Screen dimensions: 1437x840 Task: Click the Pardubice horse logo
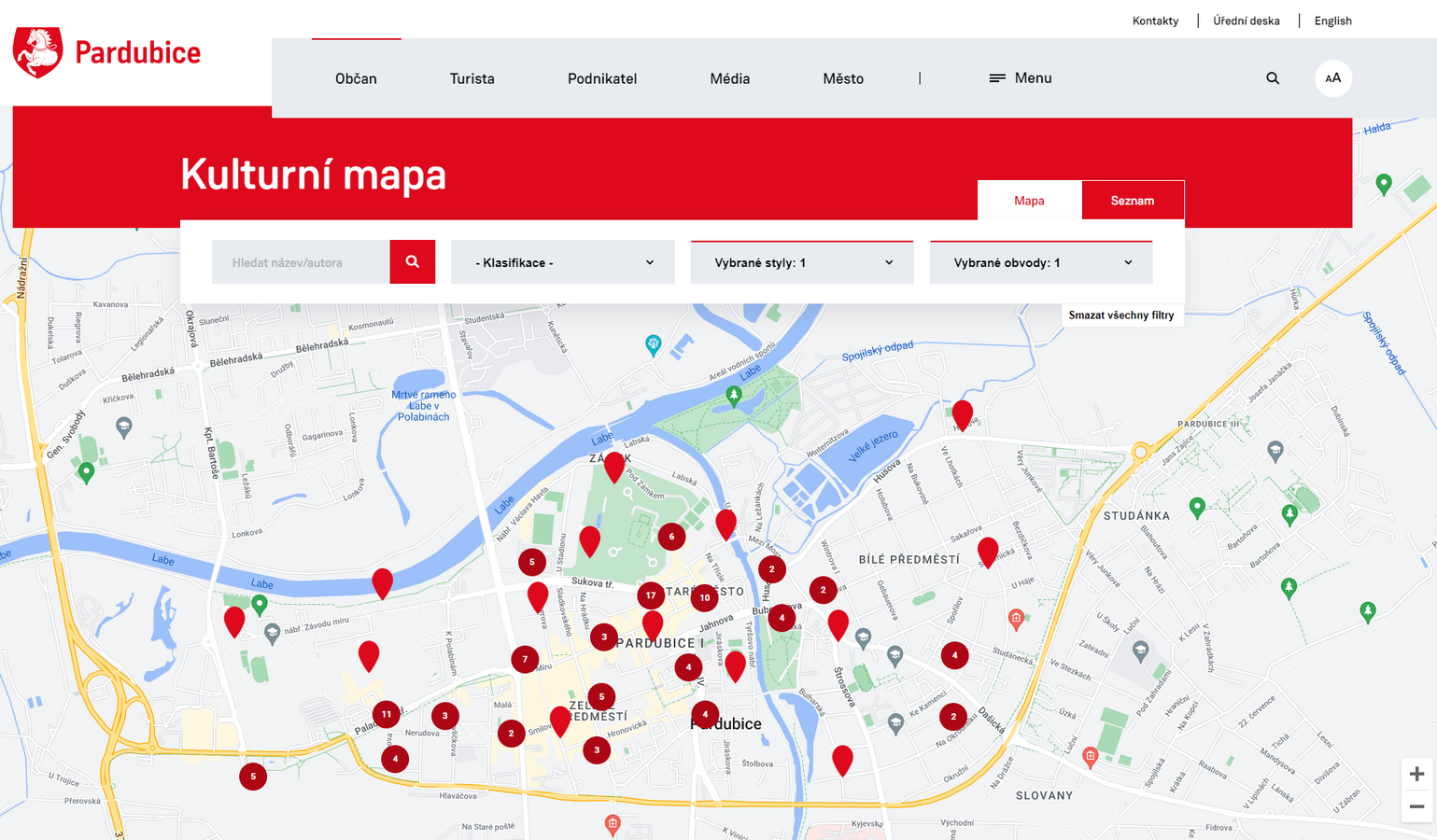tap(38, 52)
